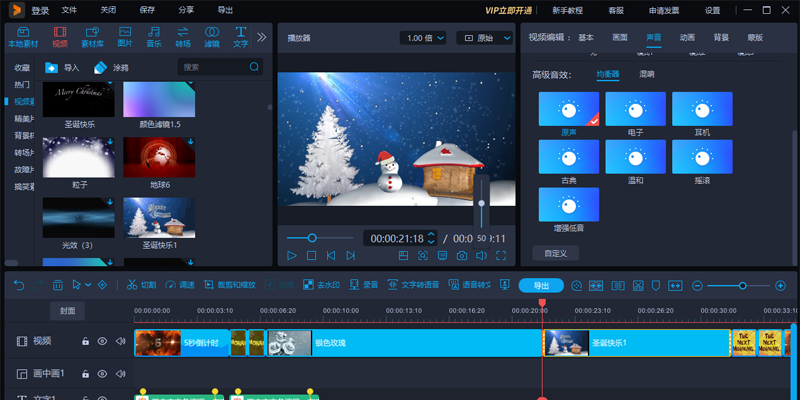800x400 pixels.
Task: Open the selection pointer tool dropdown arrow
Action: [88, 285]
